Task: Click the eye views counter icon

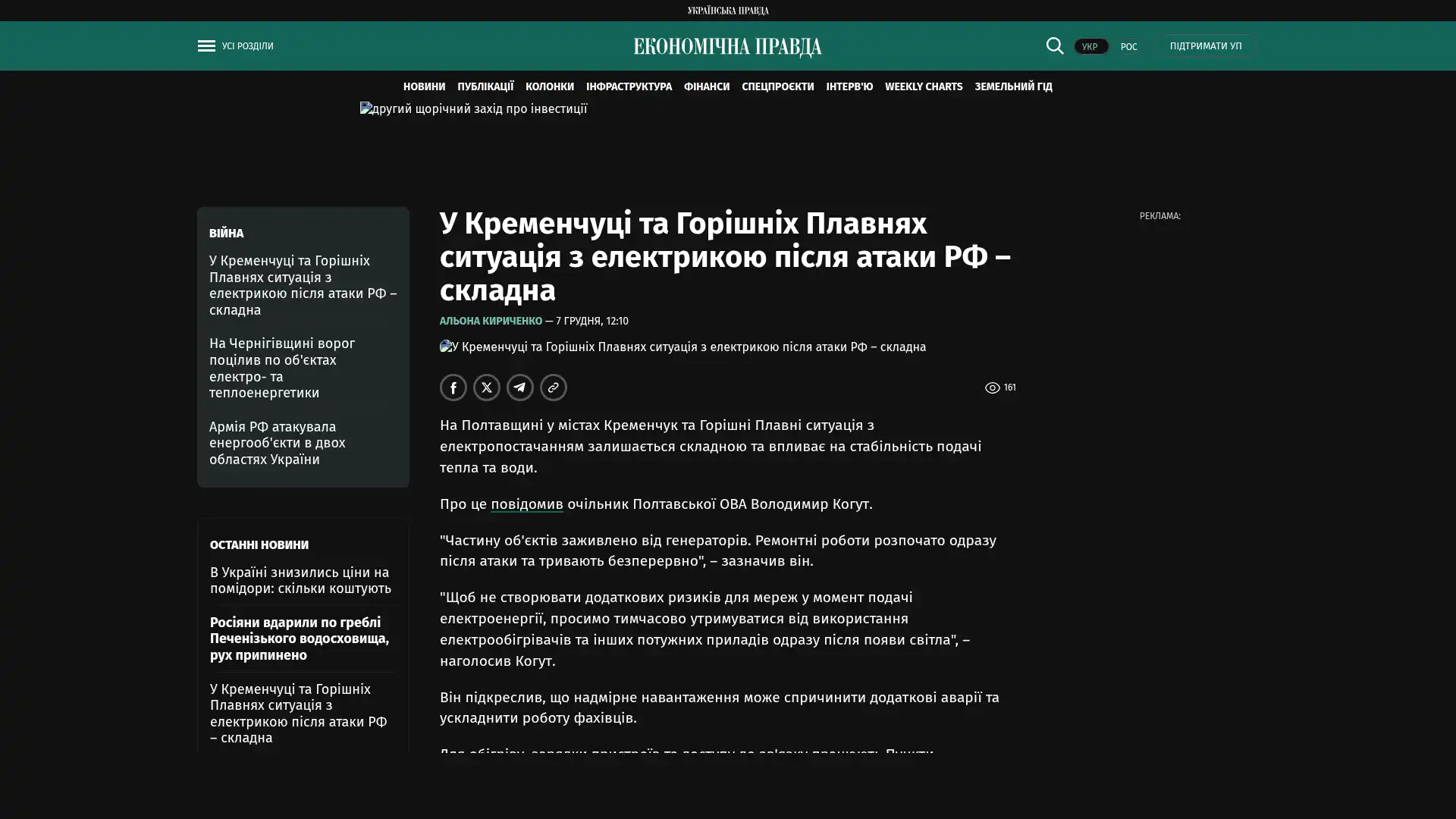Action: click(992, 388)
